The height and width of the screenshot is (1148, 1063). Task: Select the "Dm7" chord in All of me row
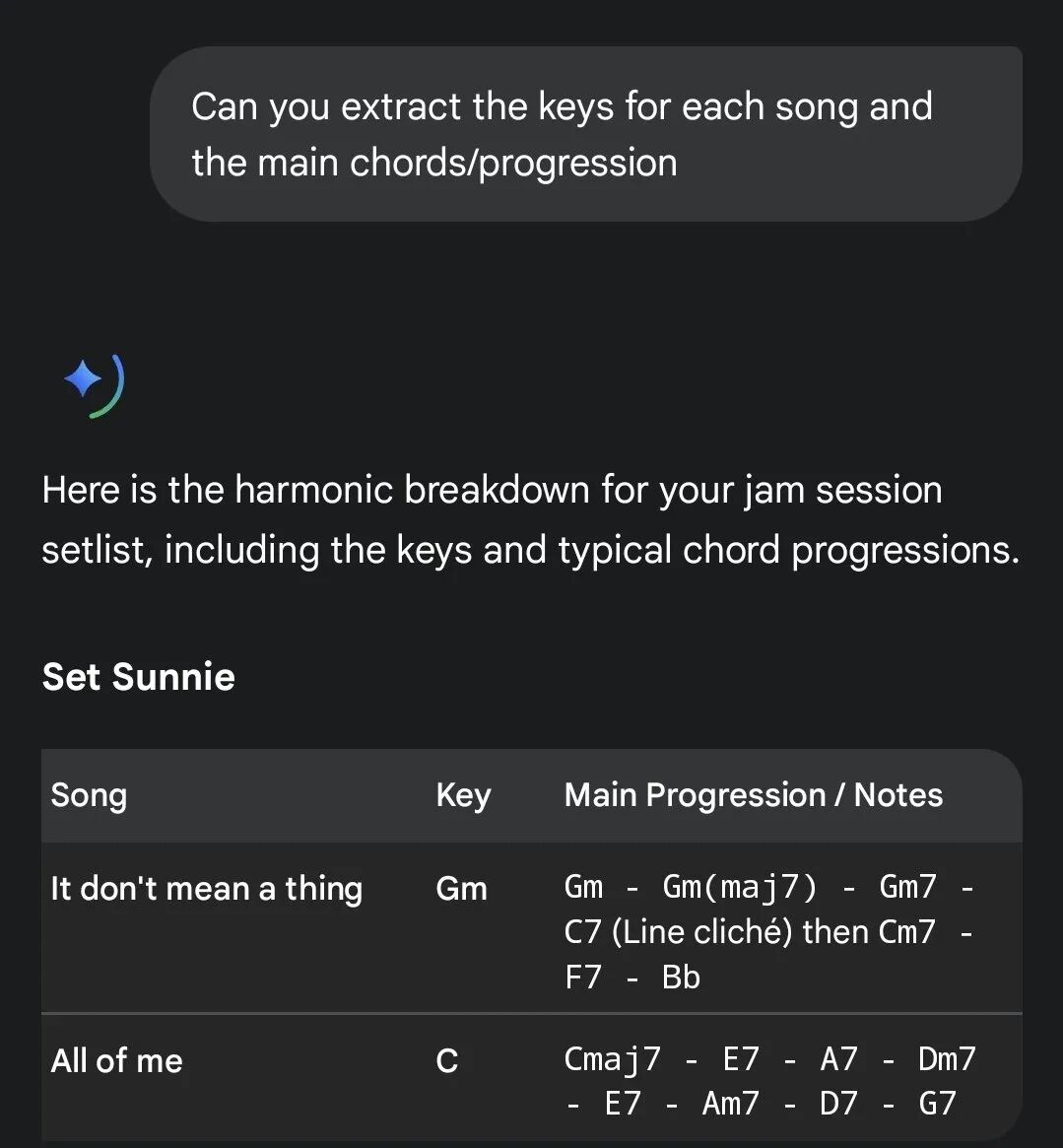click(947, 1059)
